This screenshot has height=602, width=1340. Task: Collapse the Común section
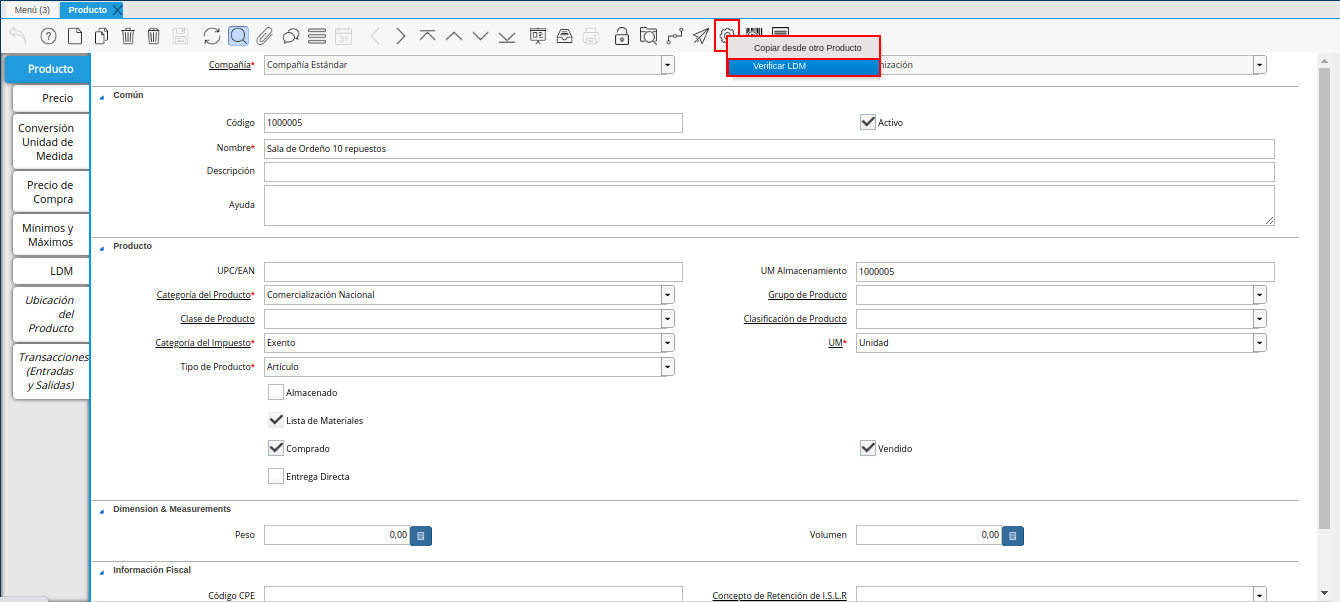coord(102,96)
